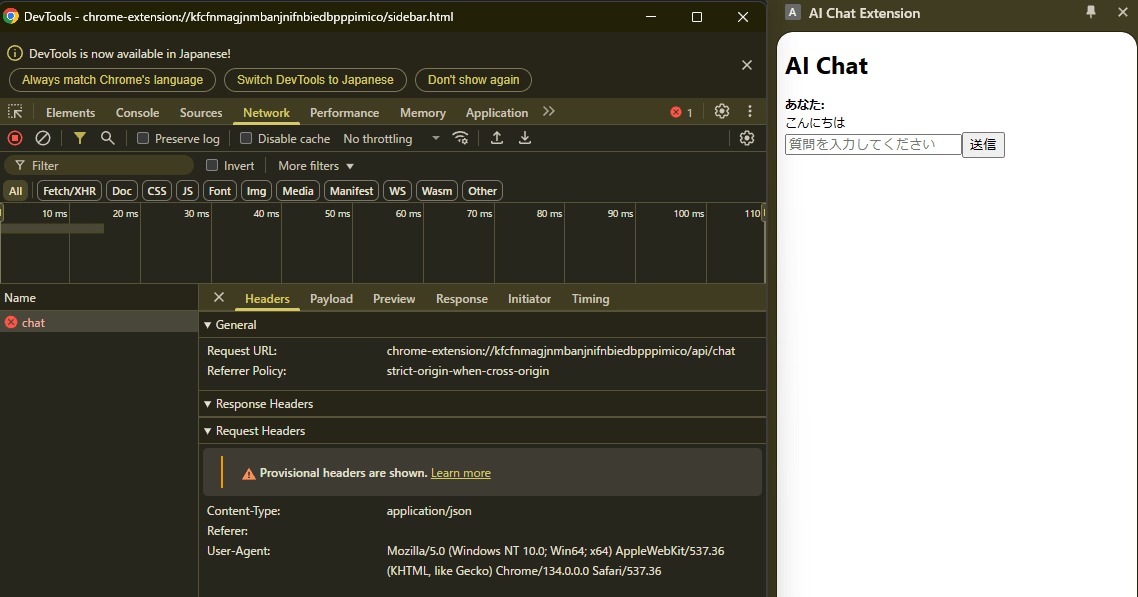
Task: Click the red error count badge
Action: tap(681, 112)
